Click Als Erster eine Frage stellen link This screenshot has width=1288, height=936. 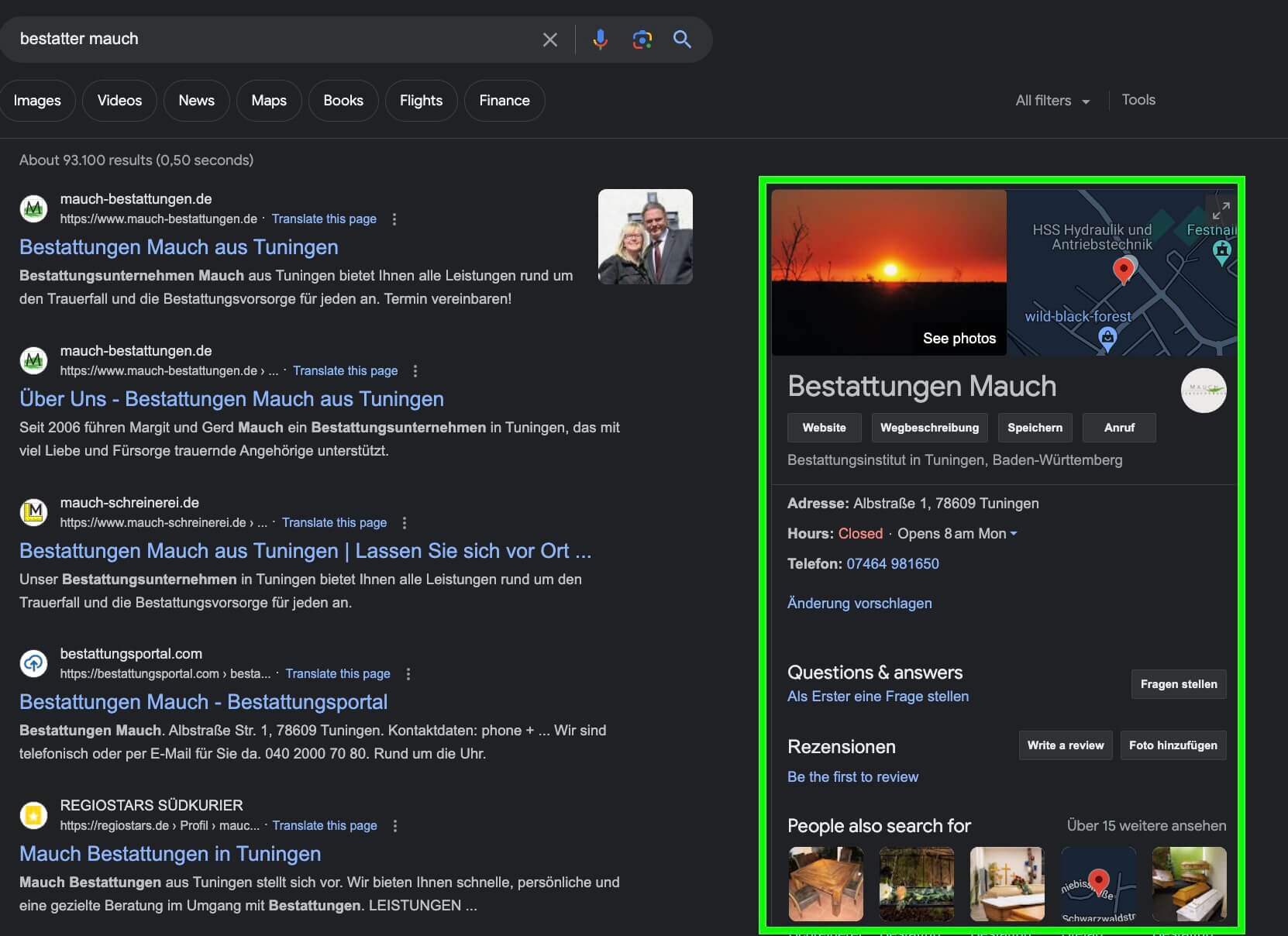878,697
